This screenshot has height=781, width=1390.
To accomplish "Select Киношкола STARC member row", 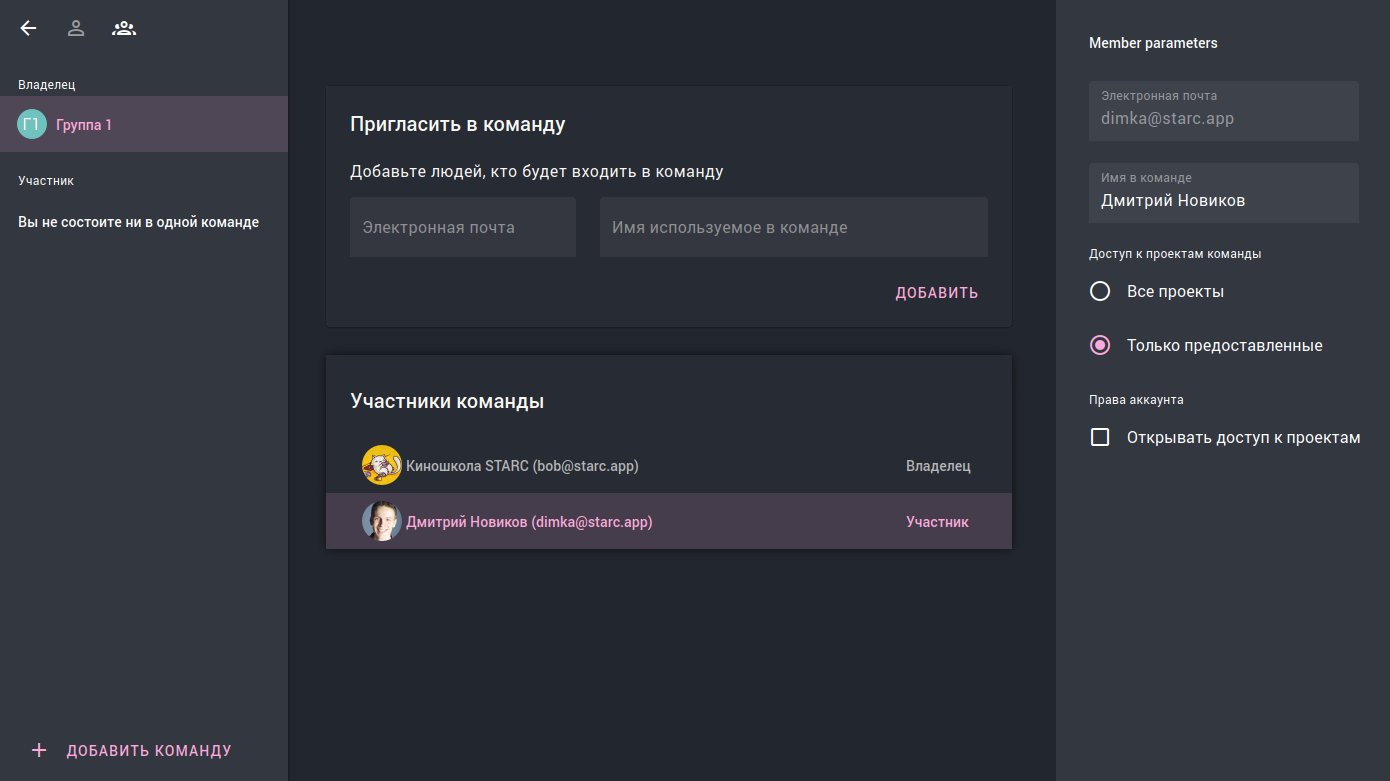I will click(x=668, y=466).
